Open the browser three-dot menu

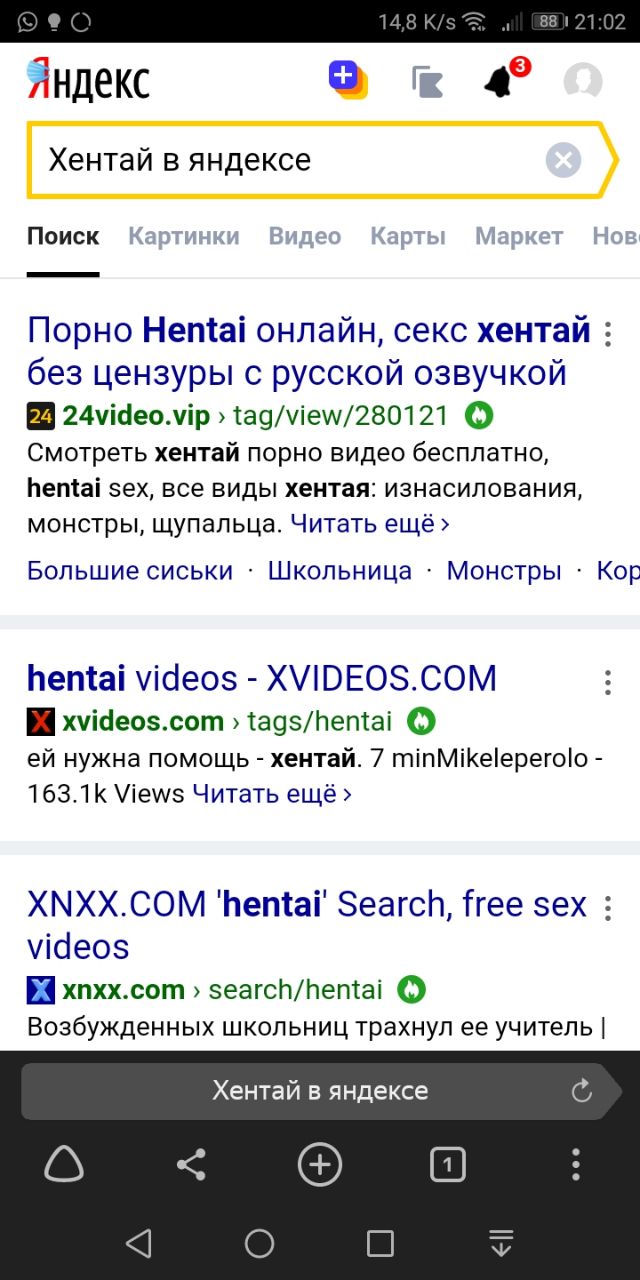576,1165
